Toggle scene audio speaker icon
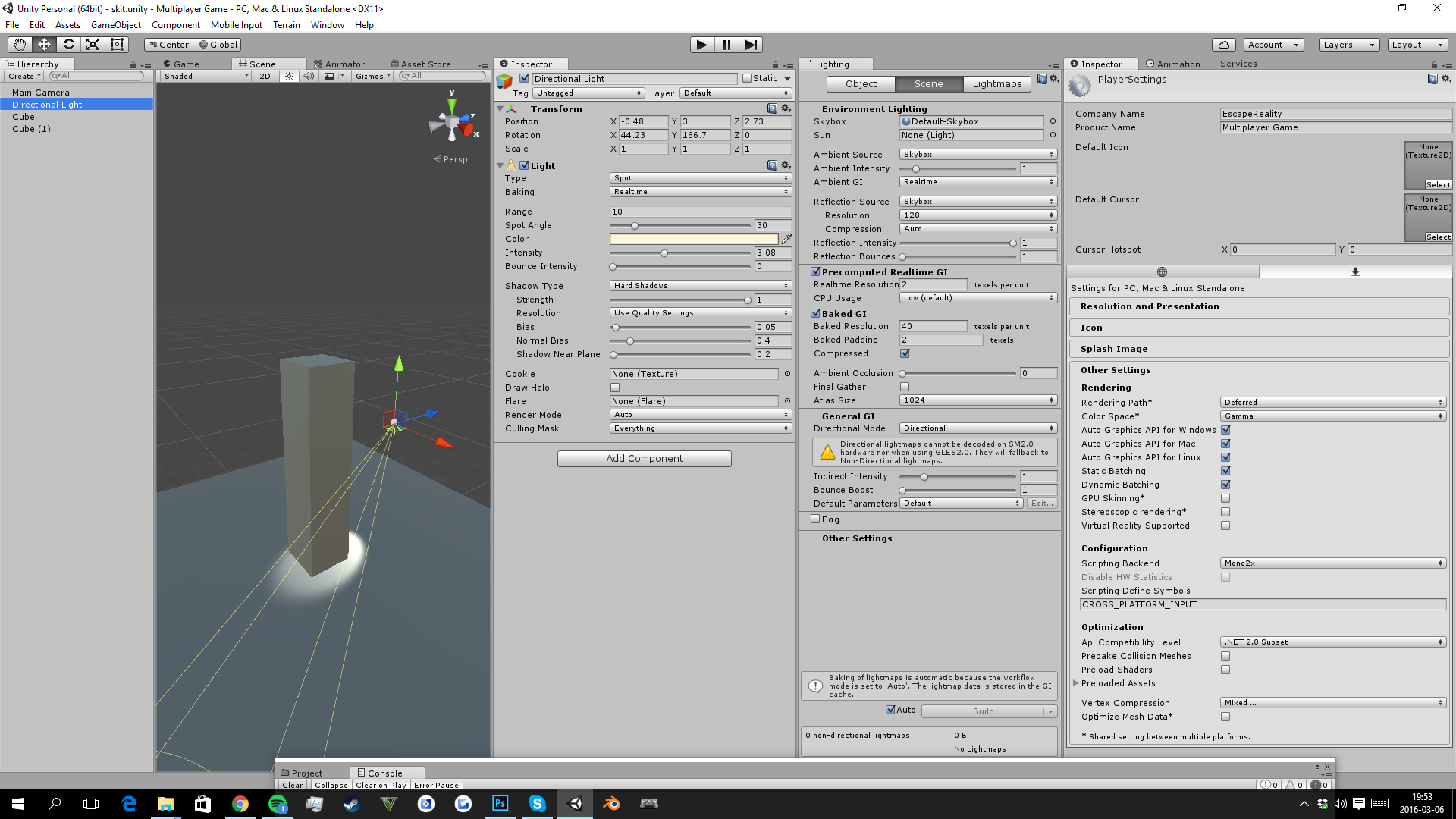The height and width of the screenshot is (819, 1456). pyautogui.click(x=308, y=76)
